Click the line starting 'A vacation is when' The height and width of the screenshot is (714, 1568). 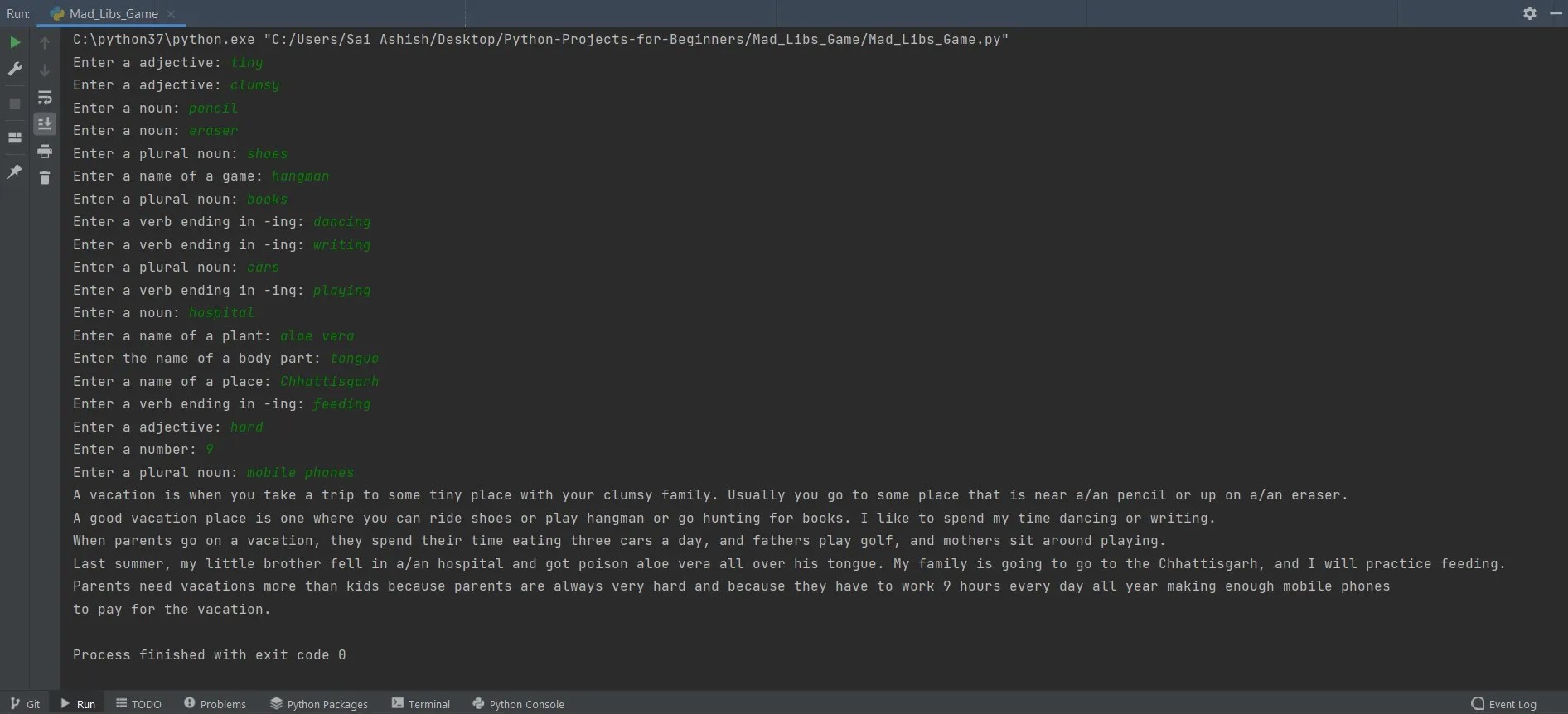point(710,495)
